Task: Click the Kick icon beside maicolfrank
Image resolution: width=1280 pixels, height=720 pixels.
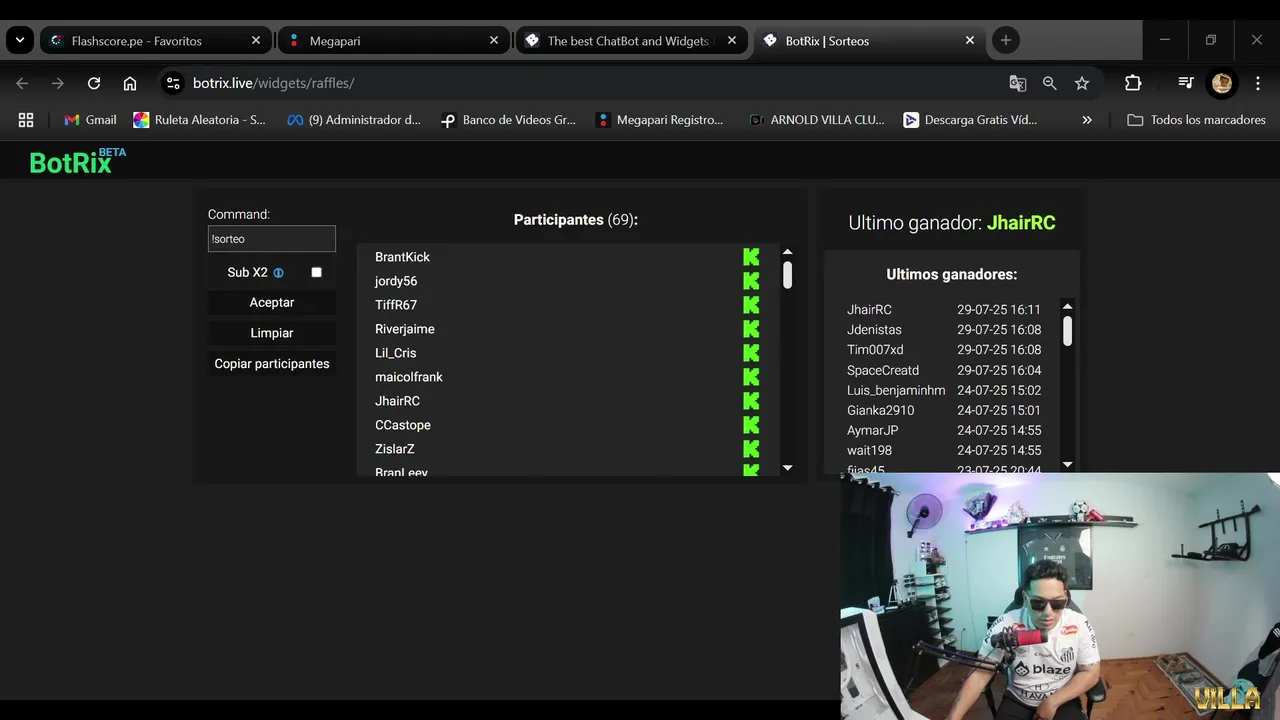Action: point(751,377)
